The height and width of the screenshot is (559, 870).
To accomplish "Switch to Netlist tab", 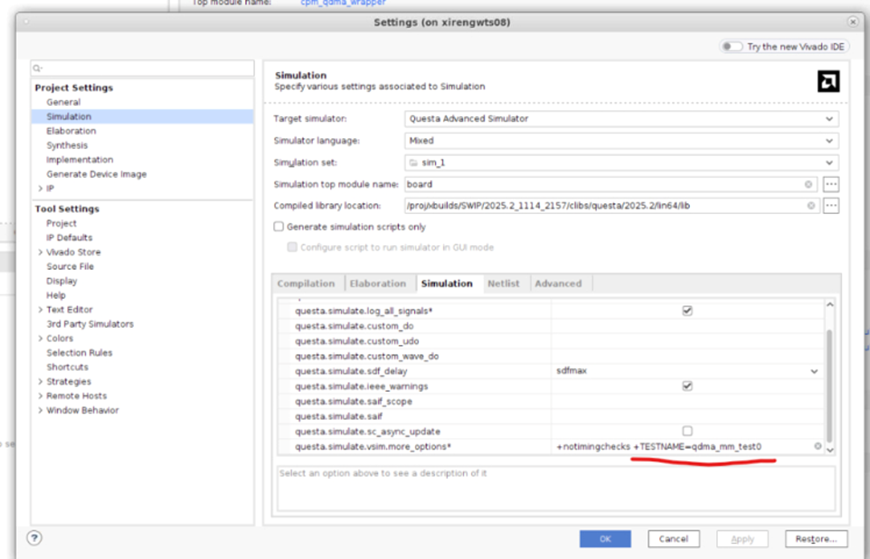I will (x=503, y=284).
